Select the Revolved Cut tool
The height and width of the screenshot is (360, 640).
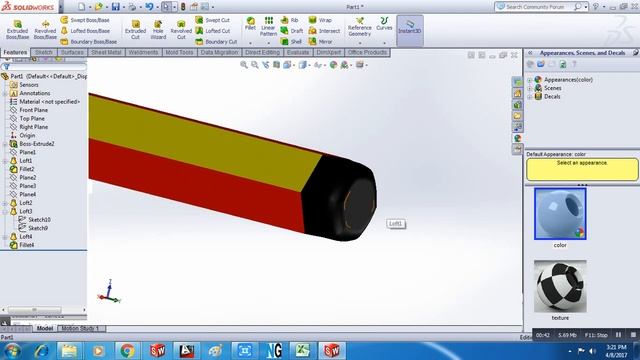pos(181,29)
